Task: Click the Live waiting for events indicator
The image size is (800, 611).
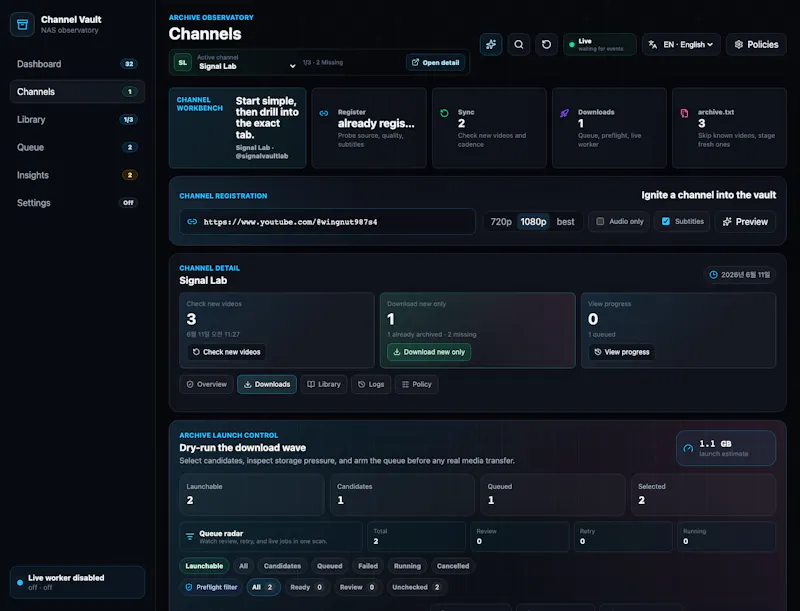Action: pyautogui.click(x=600, y=44)
